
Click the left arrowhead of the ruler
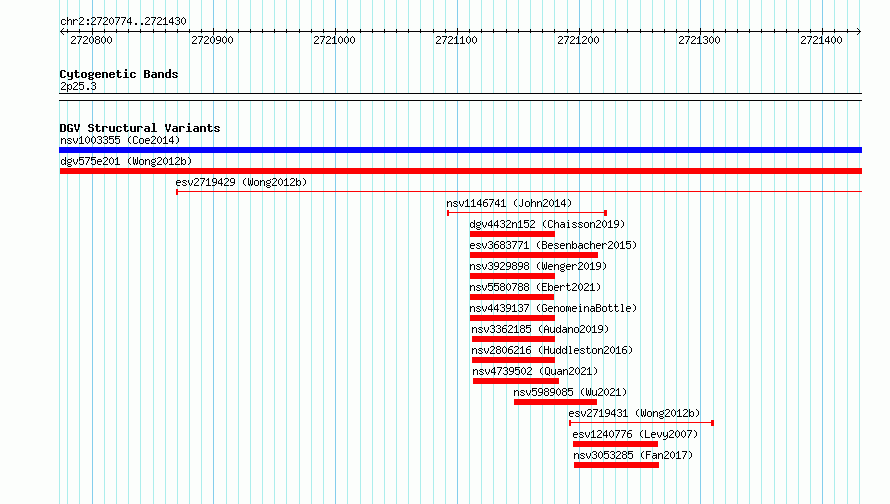click(62, 31)
